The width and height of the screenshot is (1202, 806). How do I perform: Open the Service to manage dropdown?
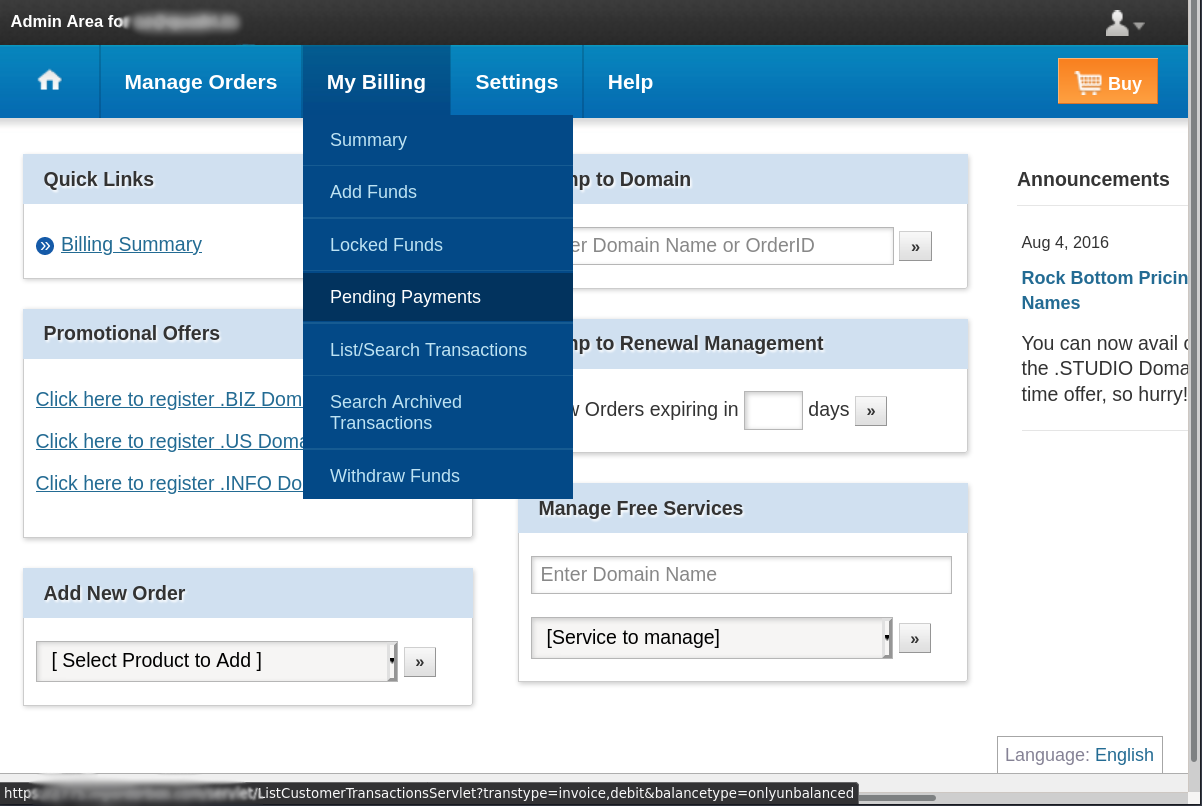tap(711, 638)
